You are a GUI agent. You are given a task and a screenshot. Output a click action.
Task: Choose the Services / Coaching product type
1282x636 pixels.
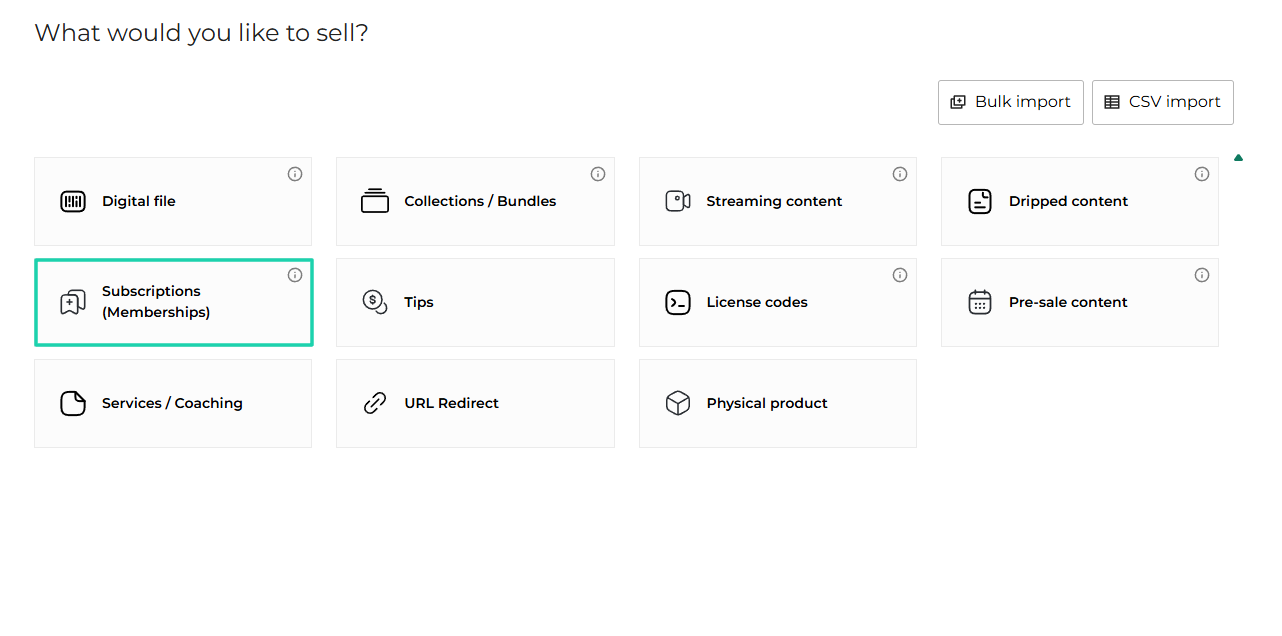(x=173, y=403)
